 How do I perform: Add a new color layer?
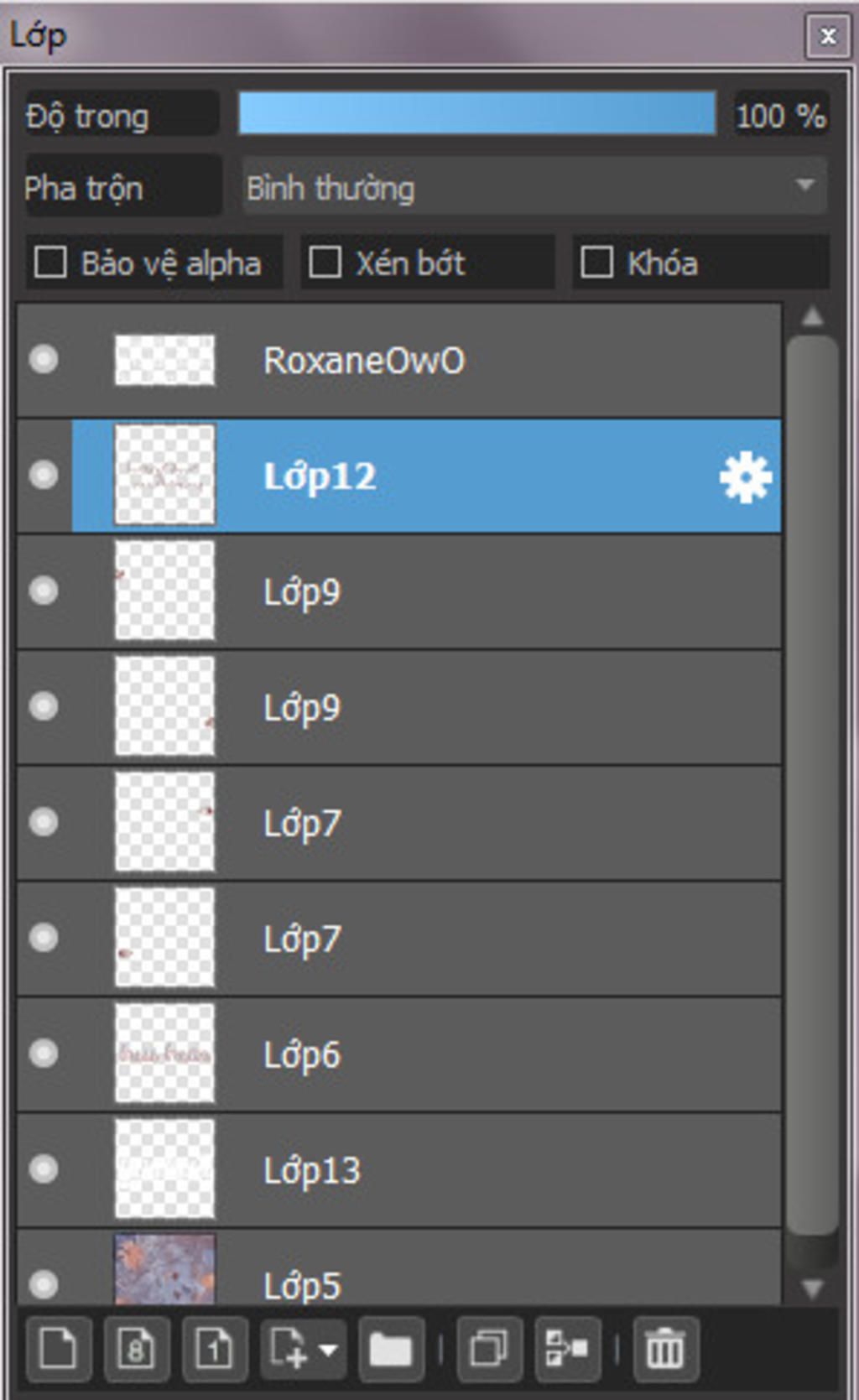point(59,1350)
